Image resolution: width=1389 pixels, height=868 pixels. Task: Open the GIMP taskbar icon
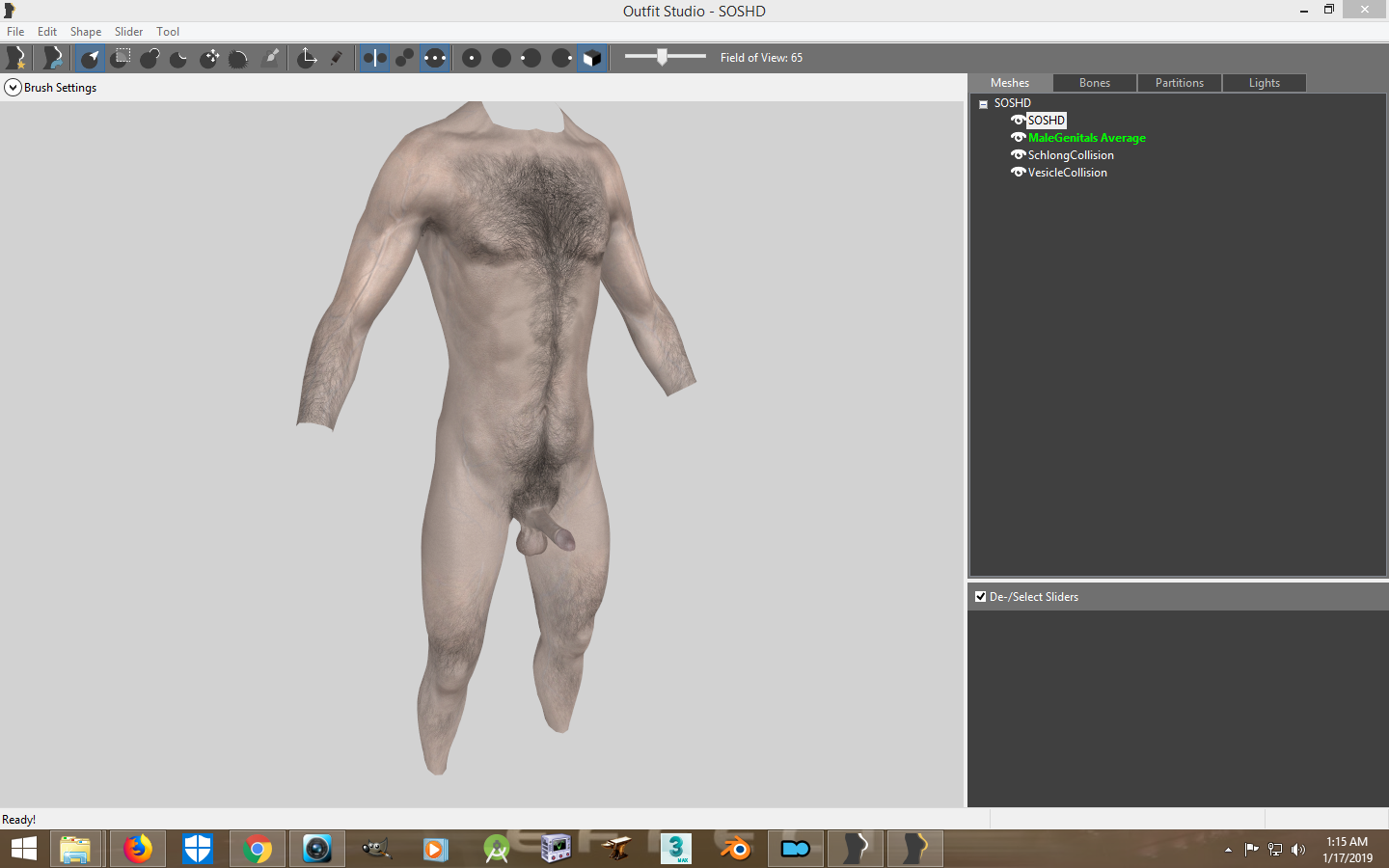point(376,849)
